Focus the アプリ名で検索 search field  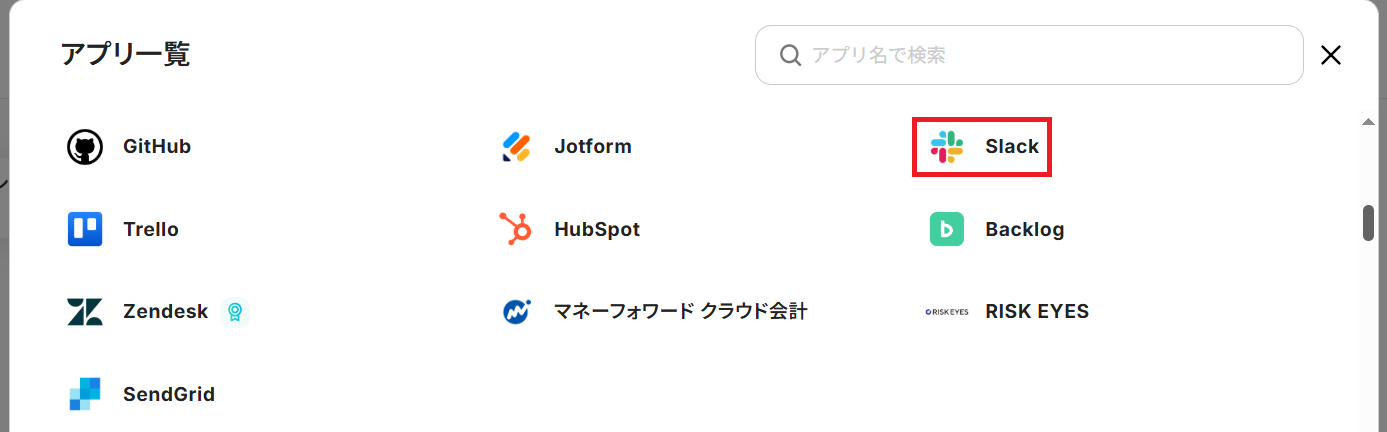click(x=1040, y=55)
